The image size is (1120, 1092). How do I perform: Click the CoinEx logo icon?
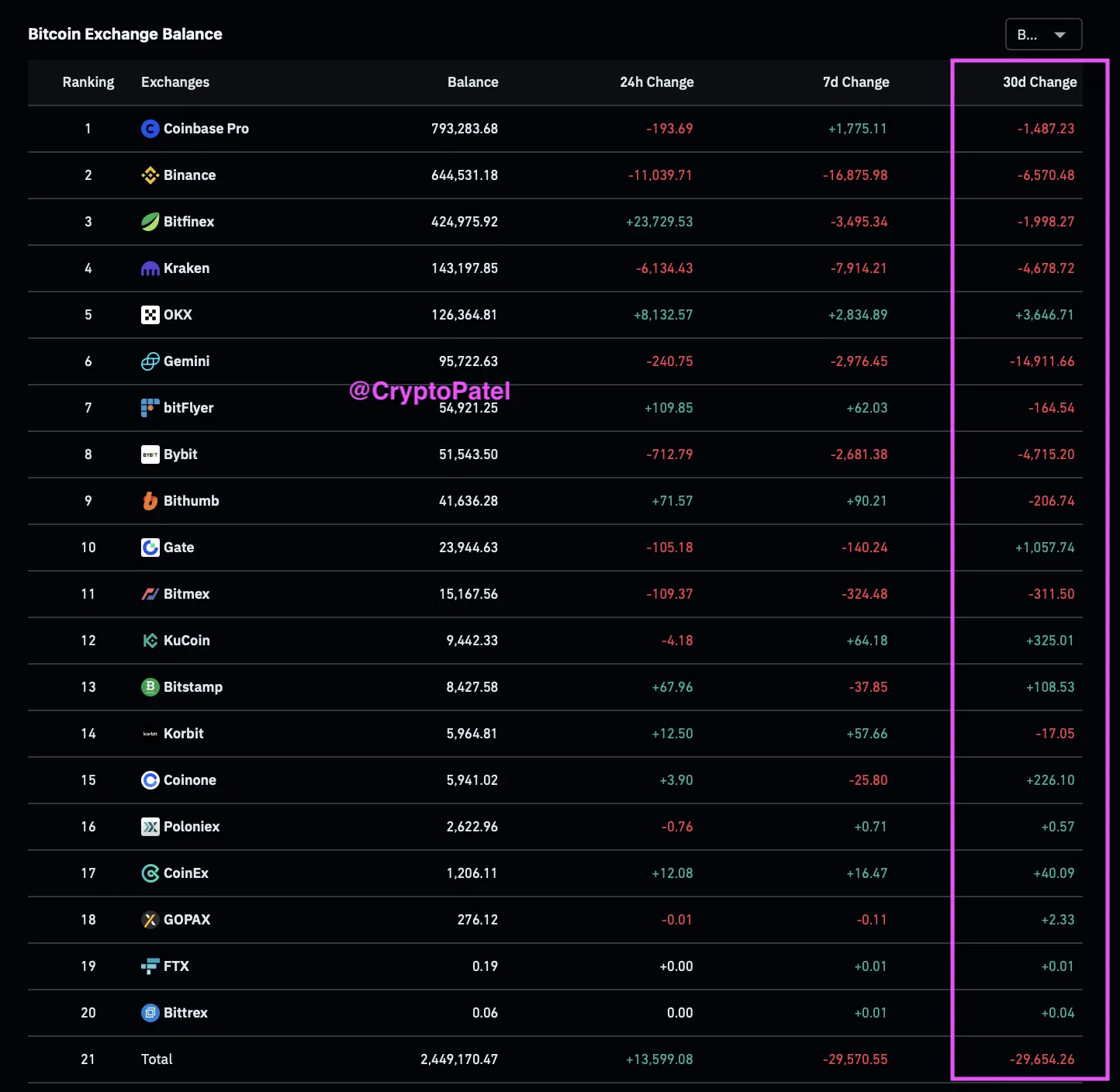(x=150, y=873)
